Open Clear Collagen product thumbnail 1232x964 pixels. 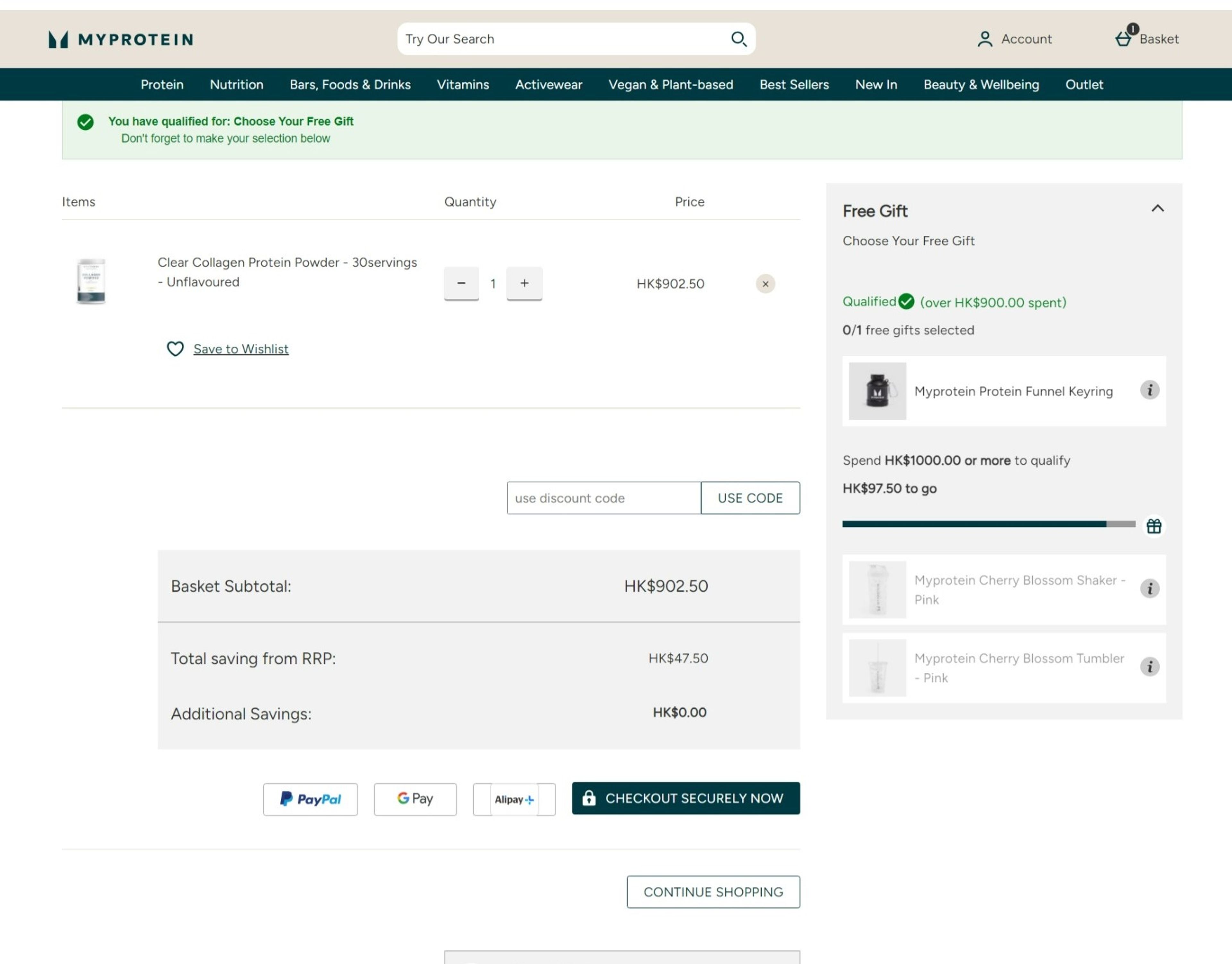click(91, 281)
